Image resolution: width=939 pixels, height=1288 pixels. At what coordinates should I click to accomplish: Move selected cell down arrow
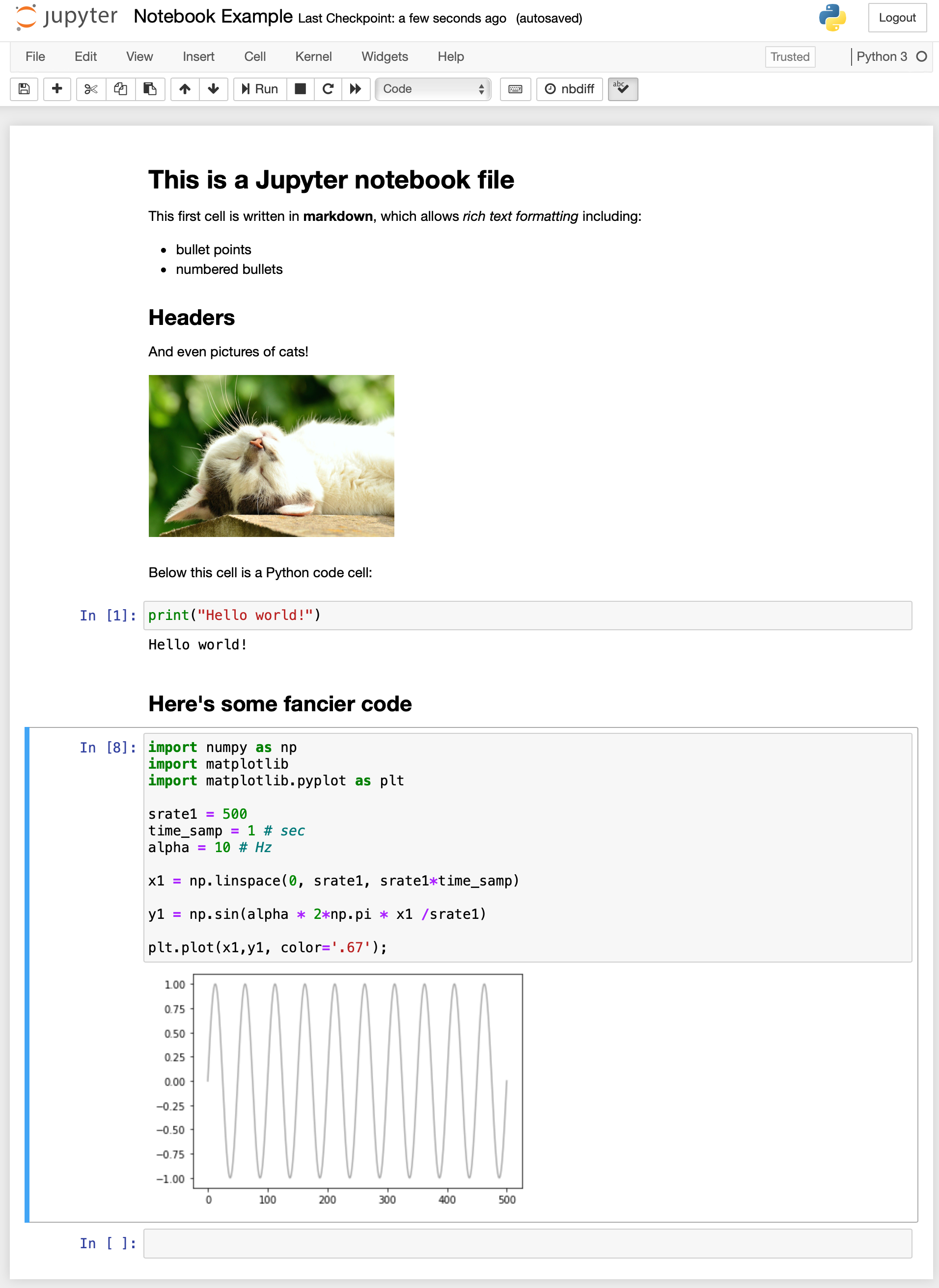[214, 89]
